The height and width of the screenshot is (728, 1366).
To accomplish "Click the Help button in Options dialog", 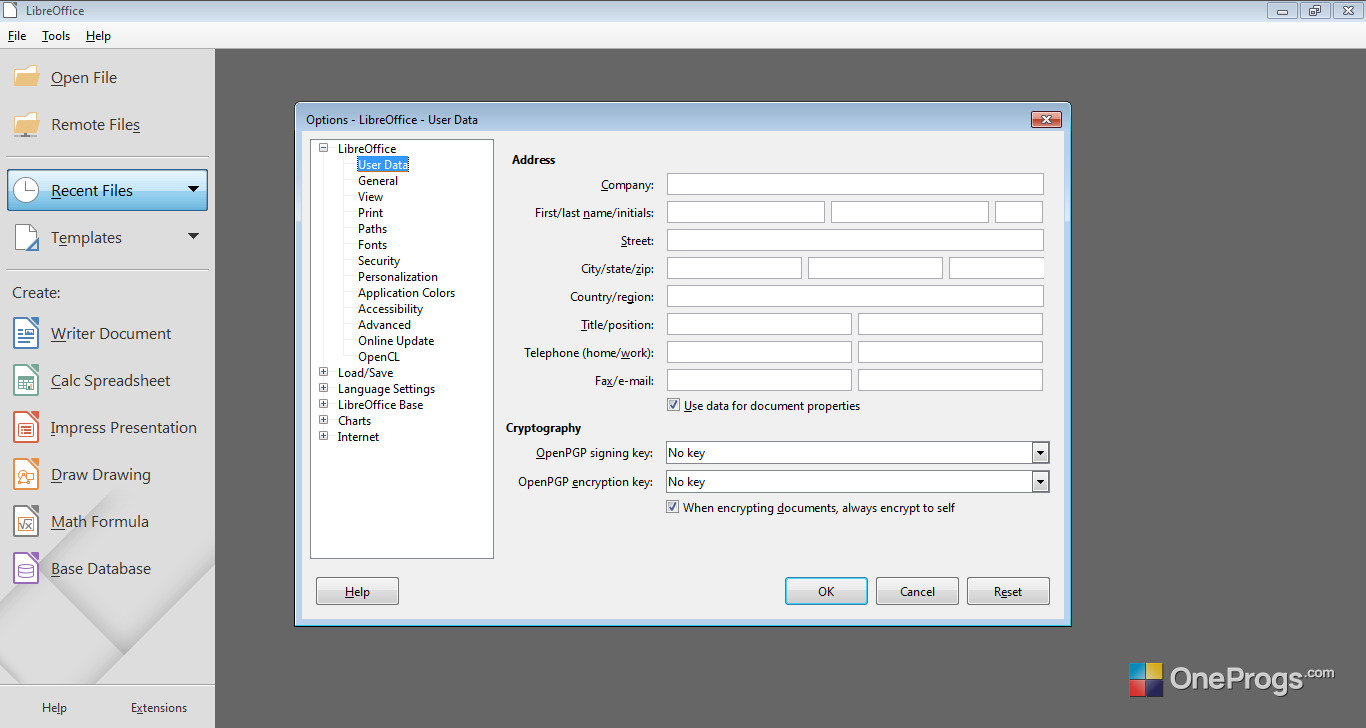I will click(357, 591).
